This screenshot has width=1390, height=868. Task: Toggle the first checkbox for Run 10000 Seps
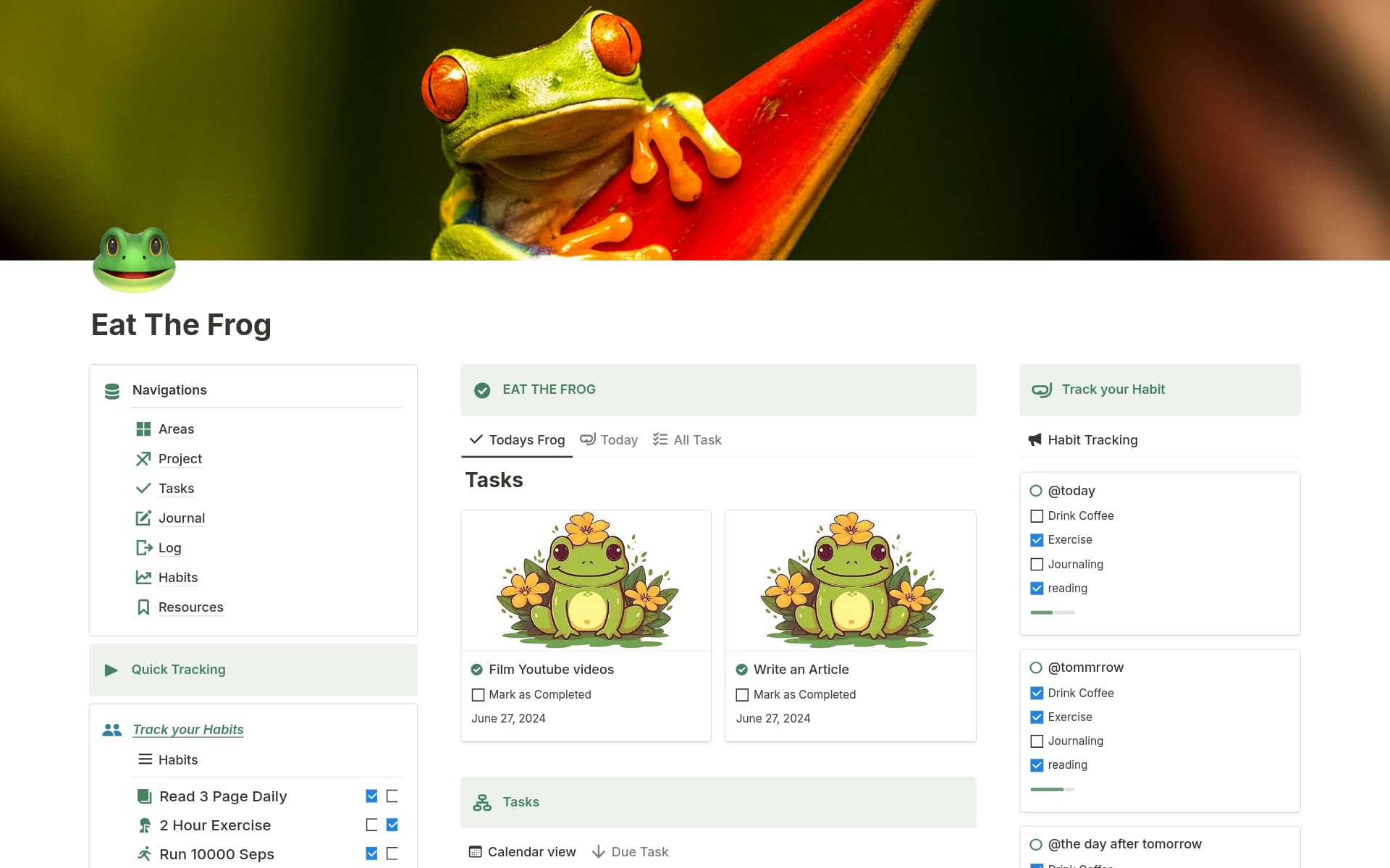[x=371, y=854]
